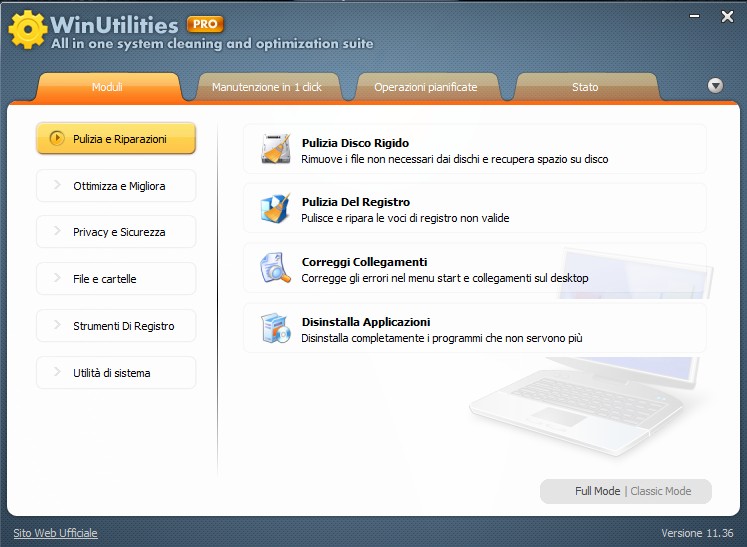Image resolution: width=747 pixels, height=547 pixels.
Task: Click the Corregge gli errori nel menu description
Action: click(x=444, y=278)
